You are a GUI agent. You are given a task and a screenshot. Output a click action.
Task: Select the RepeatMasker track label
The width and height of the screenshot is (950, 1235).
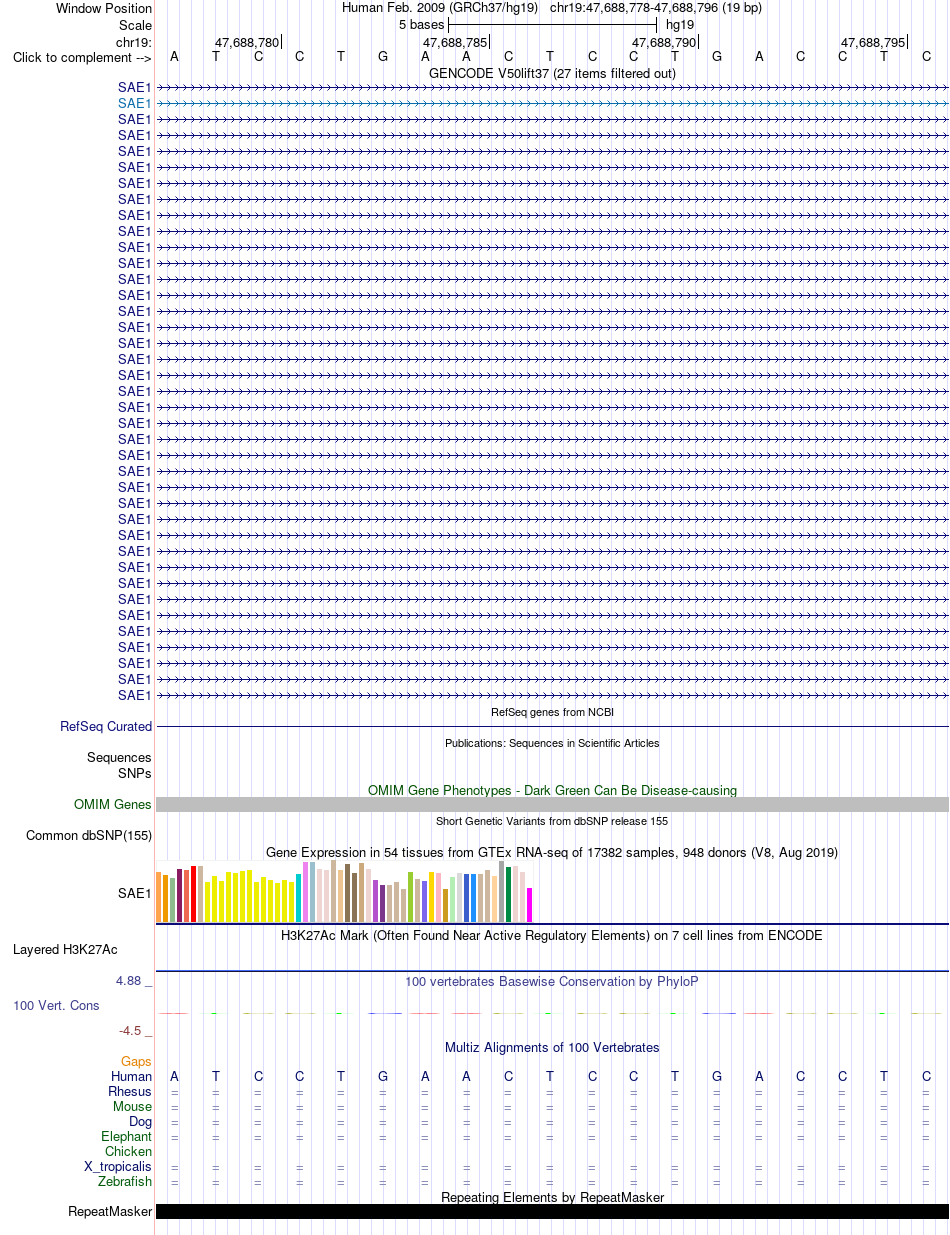click(110, 1212)
